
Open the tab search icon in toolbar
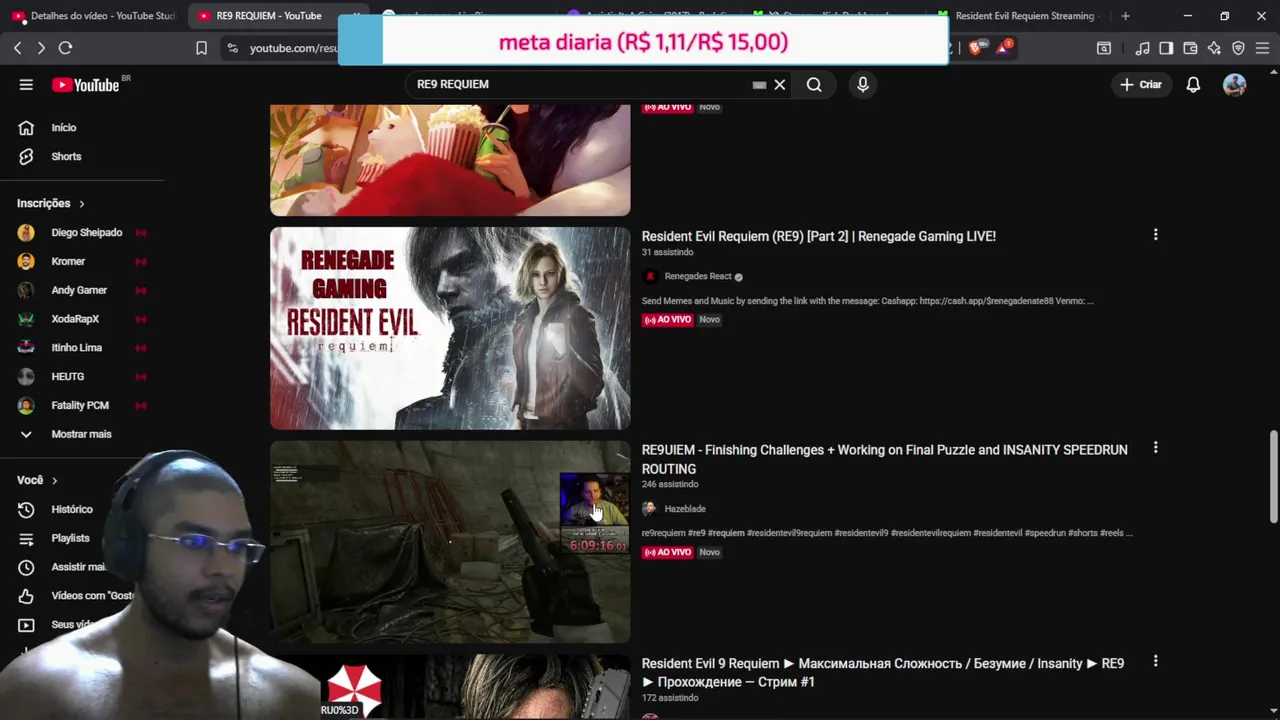pyautogui.click(x=1104, y=48)
